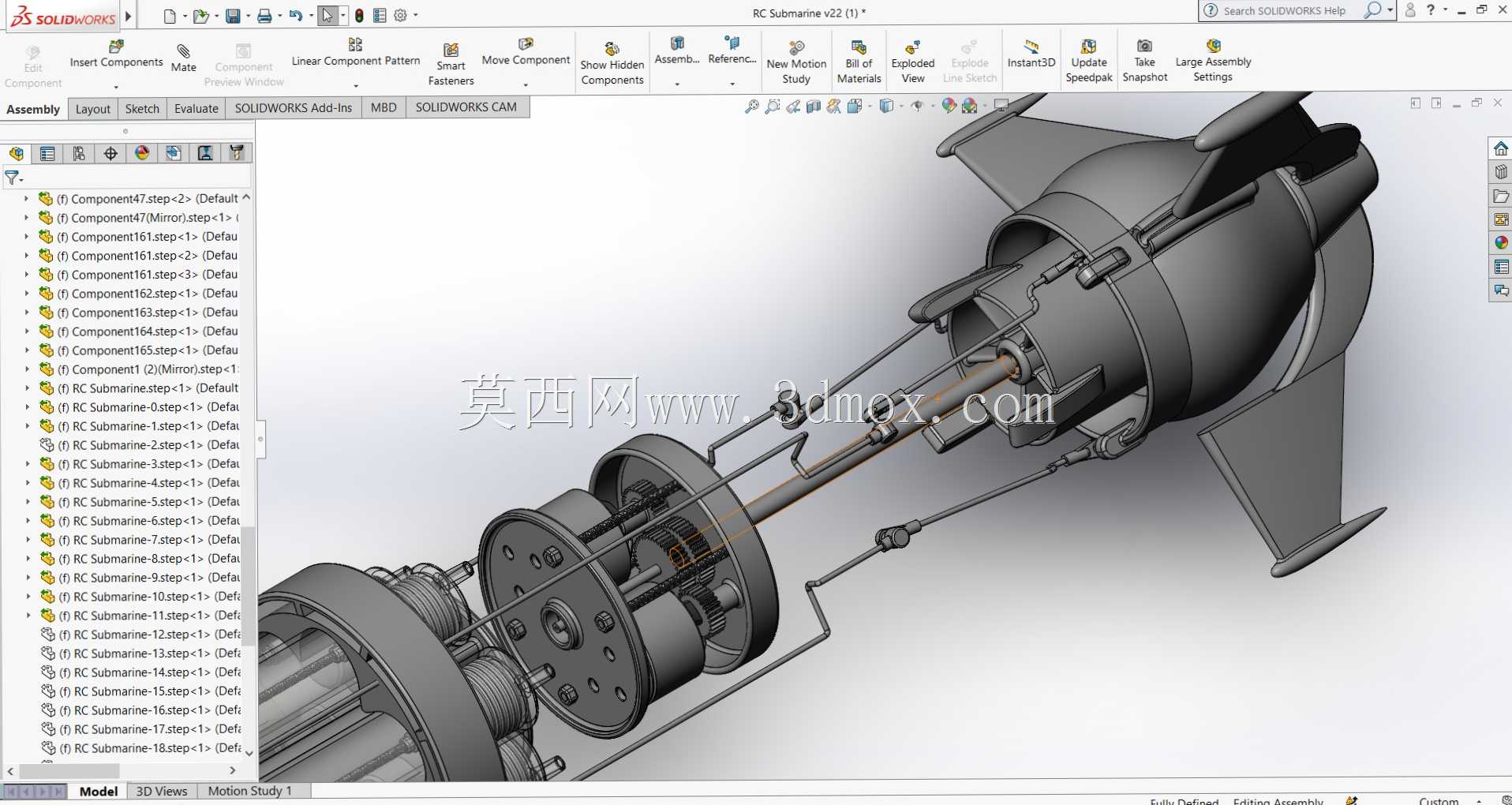
Task: Open Large Assembly Settings
Action: coord(1213,60)
